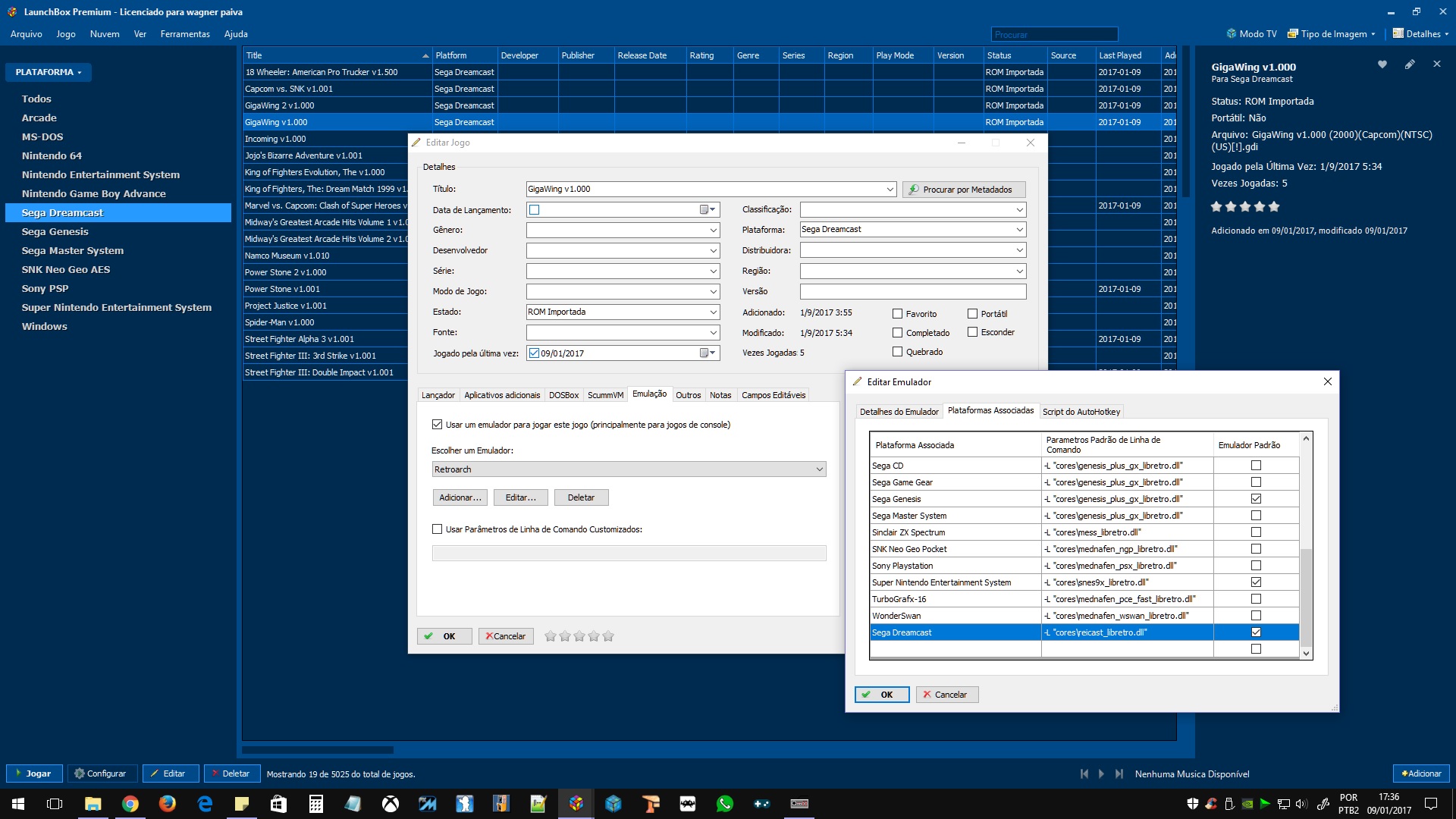Viewport: 1456px width, 819px height.
Task: Toggle the Quebrado checkbox
Action: (898, 352)
